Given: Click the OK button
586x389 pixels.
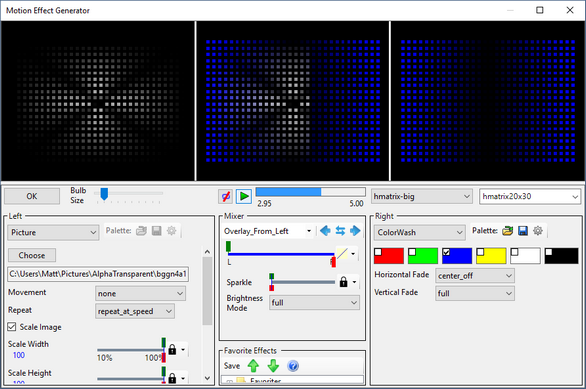Looking at the screenshot, I should (32, 196).
